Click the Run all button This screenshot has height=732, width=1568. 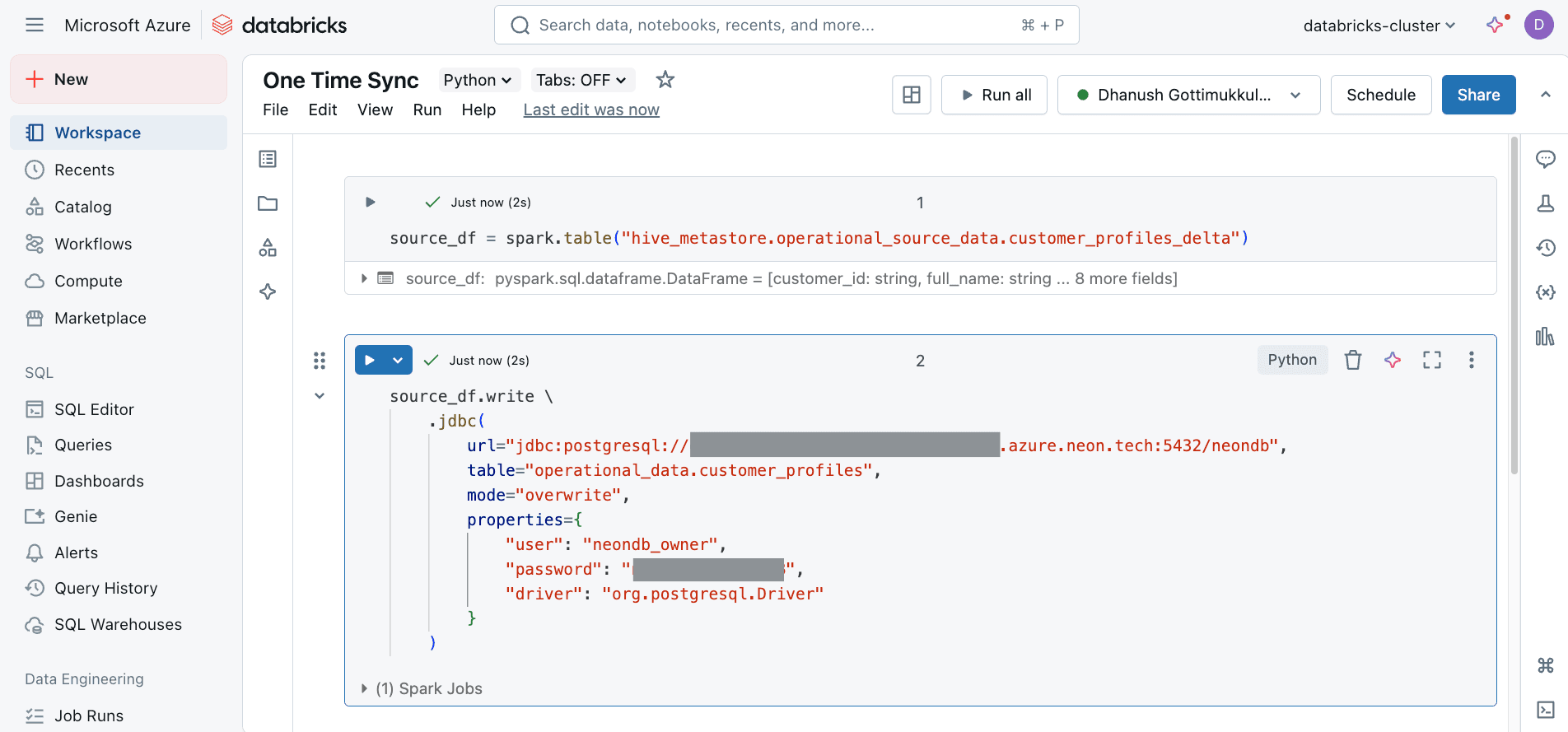994,95
